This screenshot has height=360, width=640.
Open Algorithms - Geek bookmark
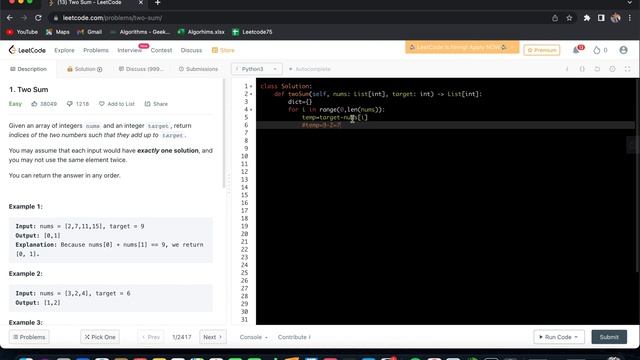pos(140,32)
